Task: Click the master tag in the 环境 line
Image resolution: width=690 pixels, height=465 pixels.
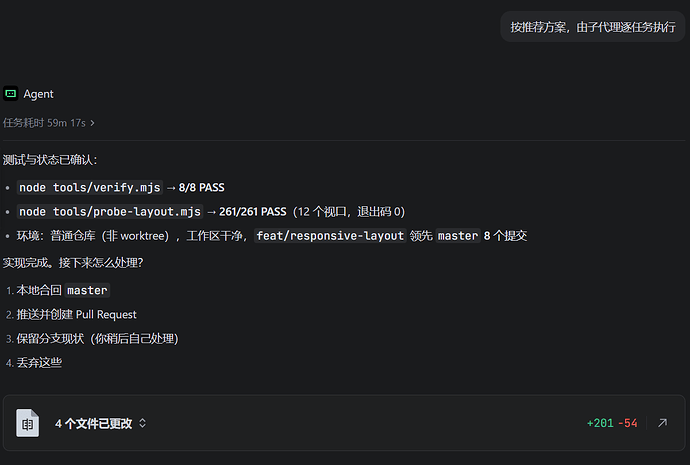Action: click(x=458, y=236)
